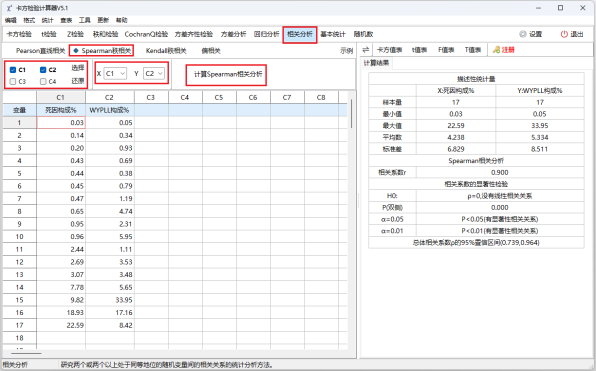Open the 格式 menu
This screenshot has width=596, height=371.
coord(29,20)
